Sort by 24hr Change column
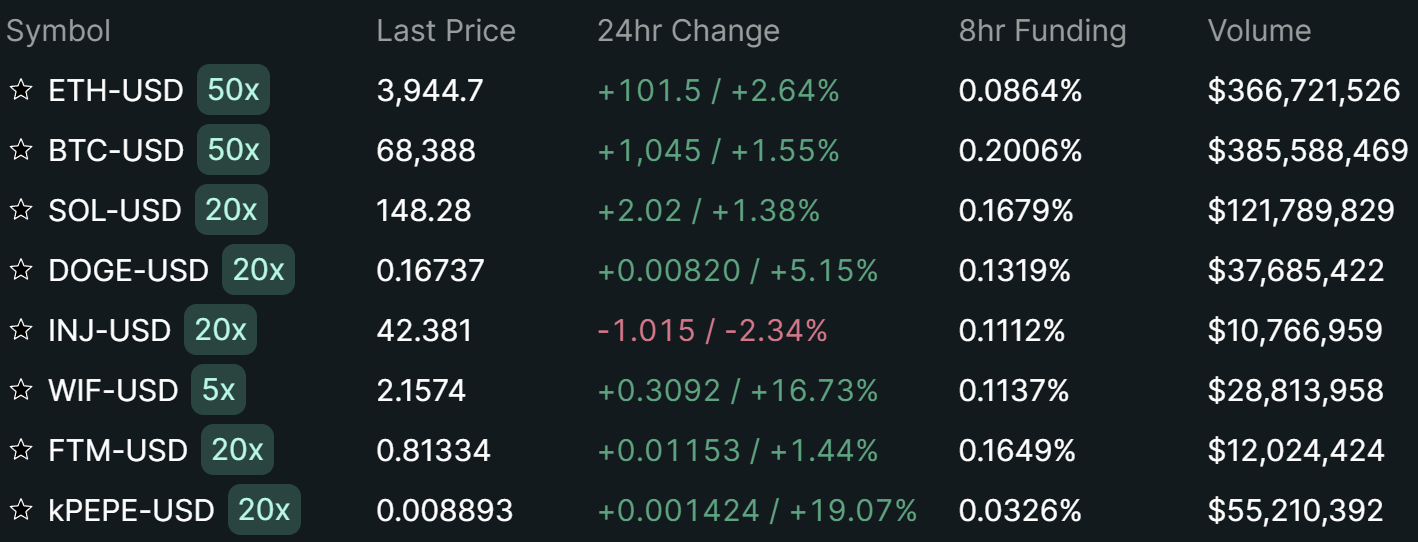This screenshot has width=1418, height=542. (x=688, y=31)
